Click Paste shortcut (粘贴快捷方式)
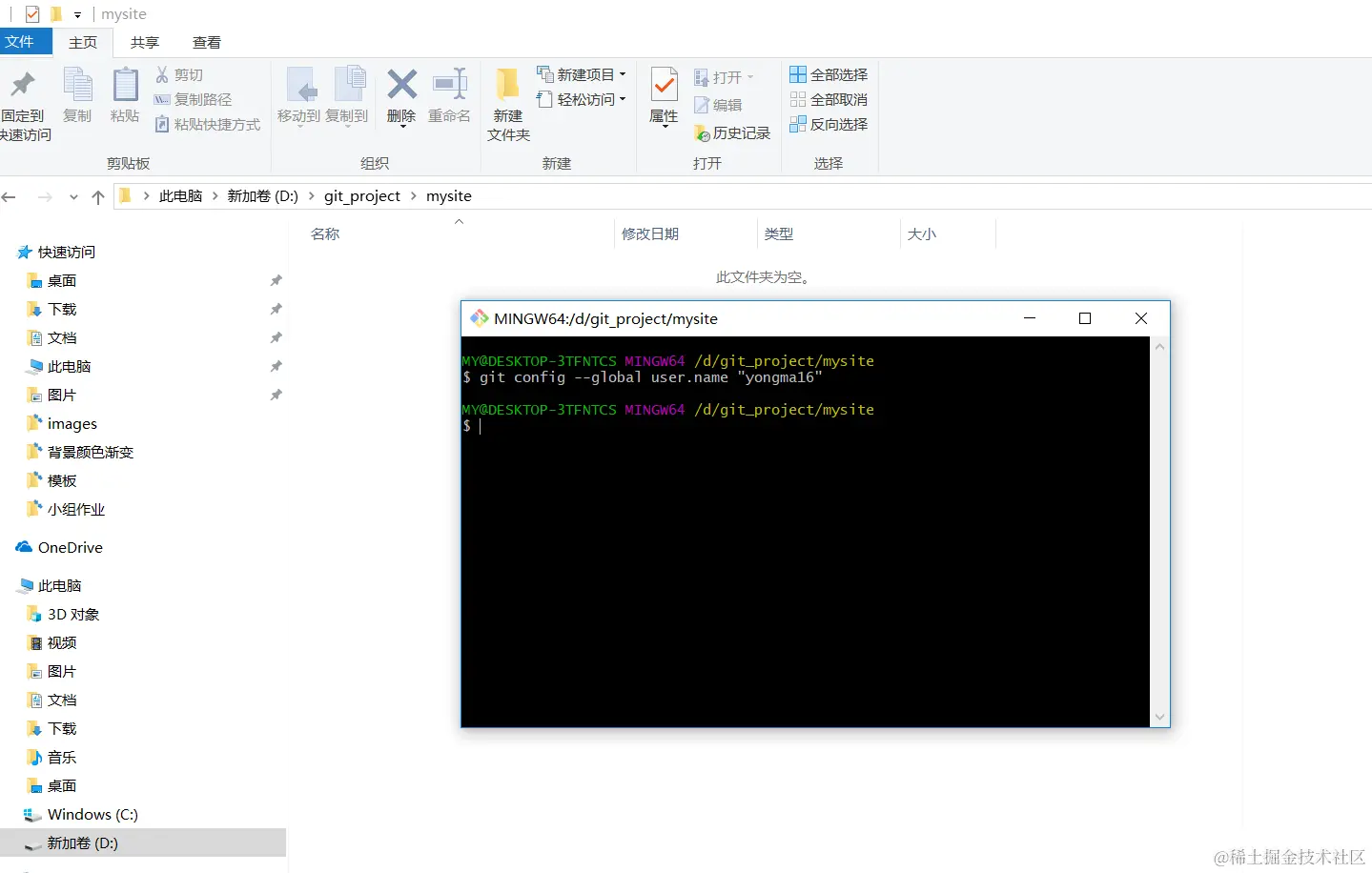This screenshot has width=1372, height=873. pos(207,124)
